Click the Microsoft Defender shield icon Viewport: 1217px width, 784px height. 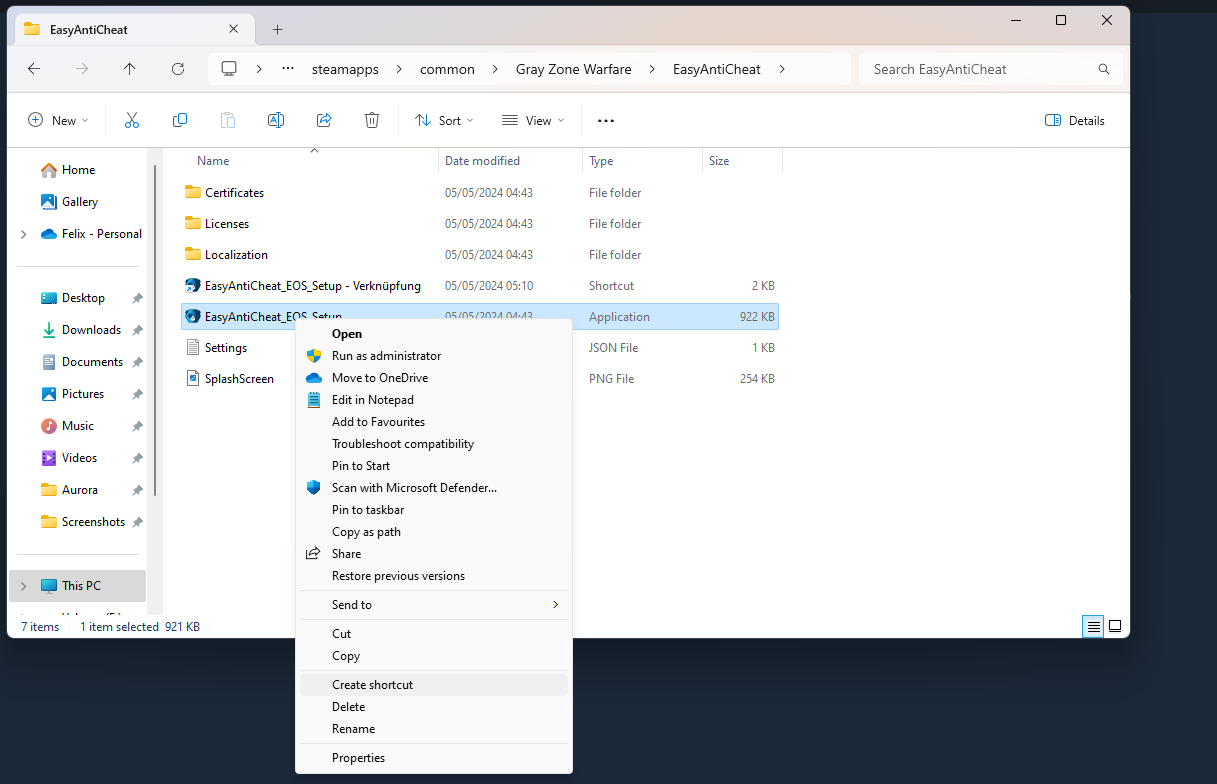pyautogui.click(x=314, y=488)
